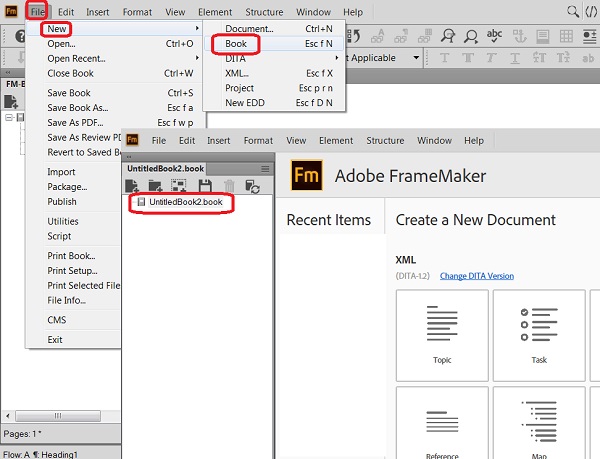Click the question mark help icon
600x459 pixels.
(x=20, y=36)
